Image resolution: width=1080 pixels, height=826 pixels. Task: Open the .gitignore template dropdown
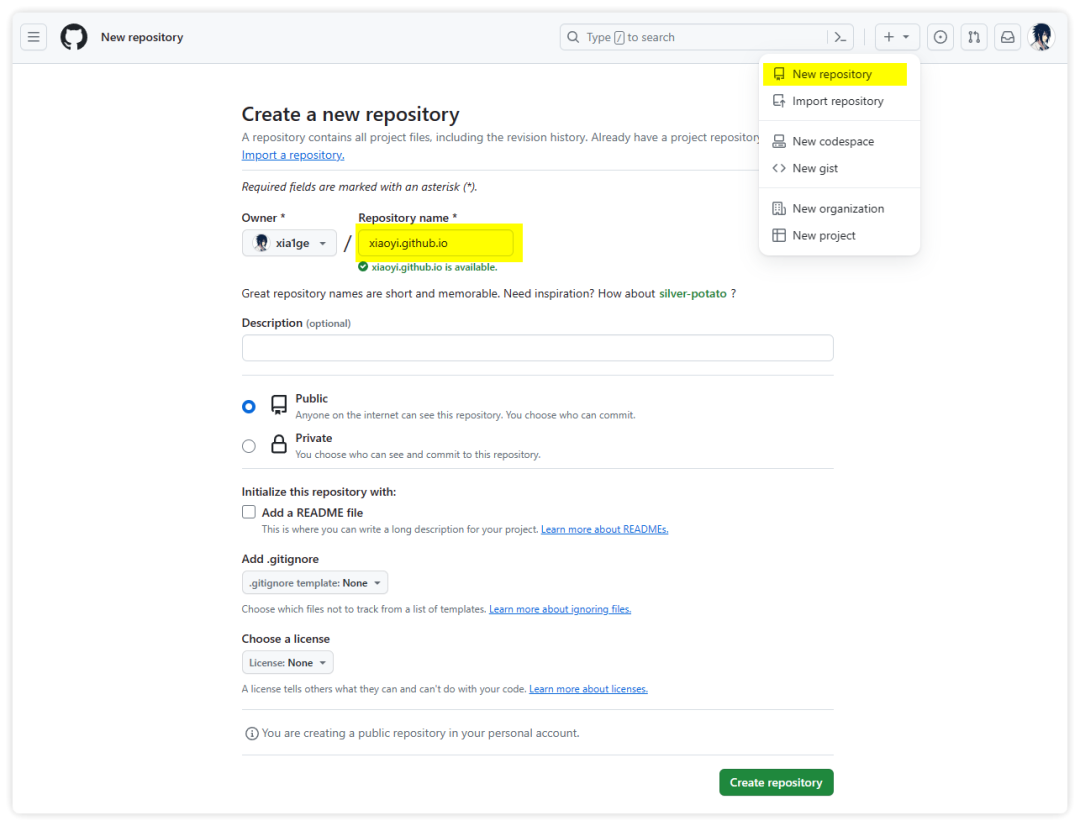pyautogui.click(x=314, y=583)
